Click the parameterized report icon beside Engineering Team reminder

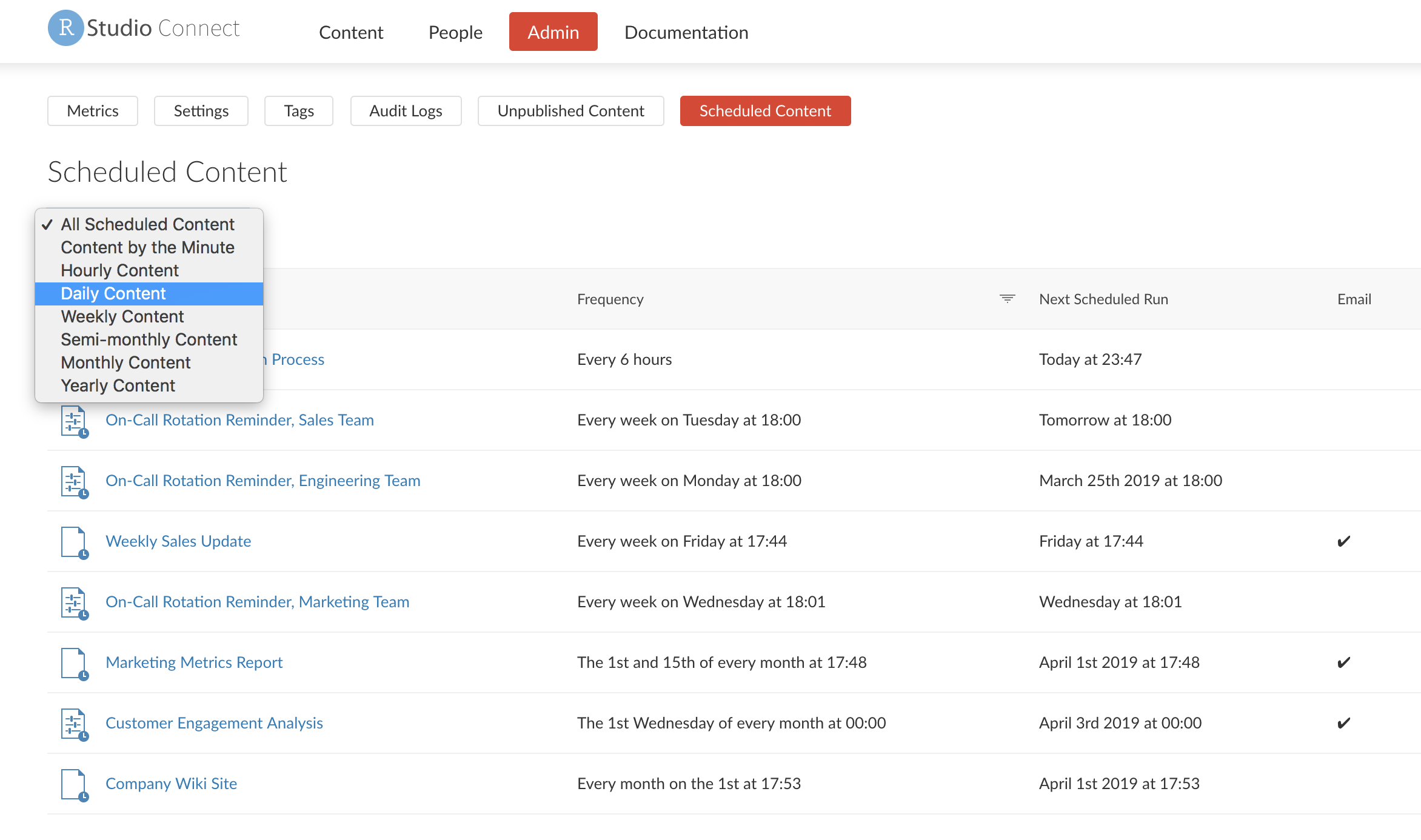point(73,481)
